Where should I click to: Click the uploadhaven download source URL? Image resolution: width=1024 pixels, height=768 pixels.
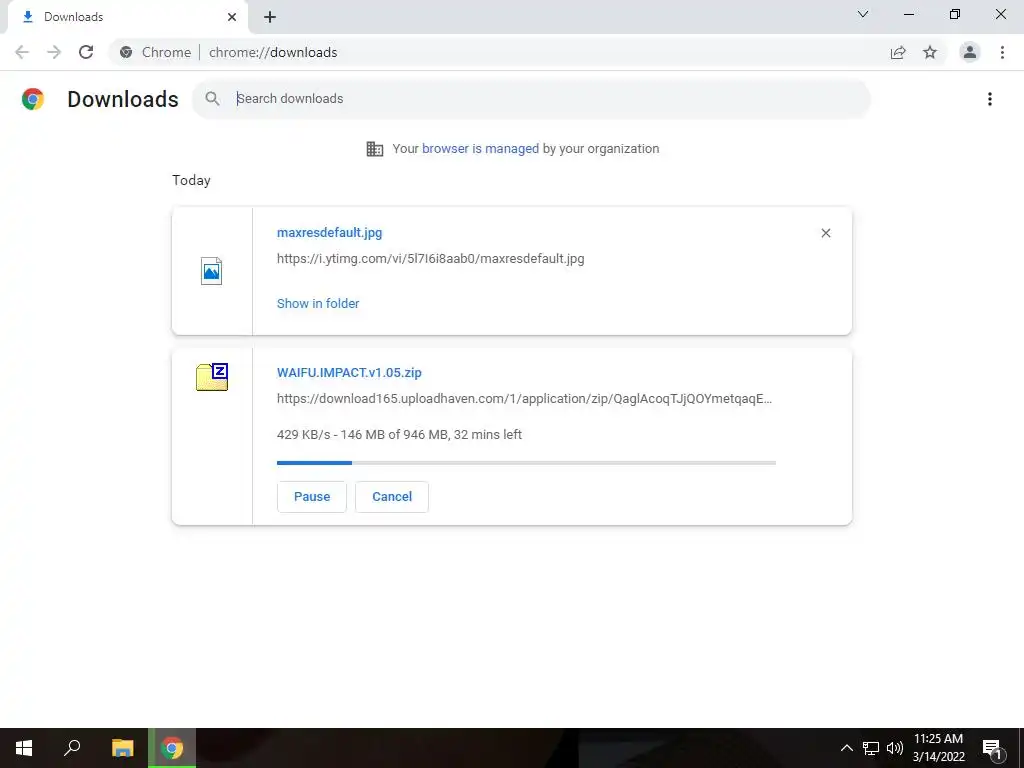coord(524,398)
